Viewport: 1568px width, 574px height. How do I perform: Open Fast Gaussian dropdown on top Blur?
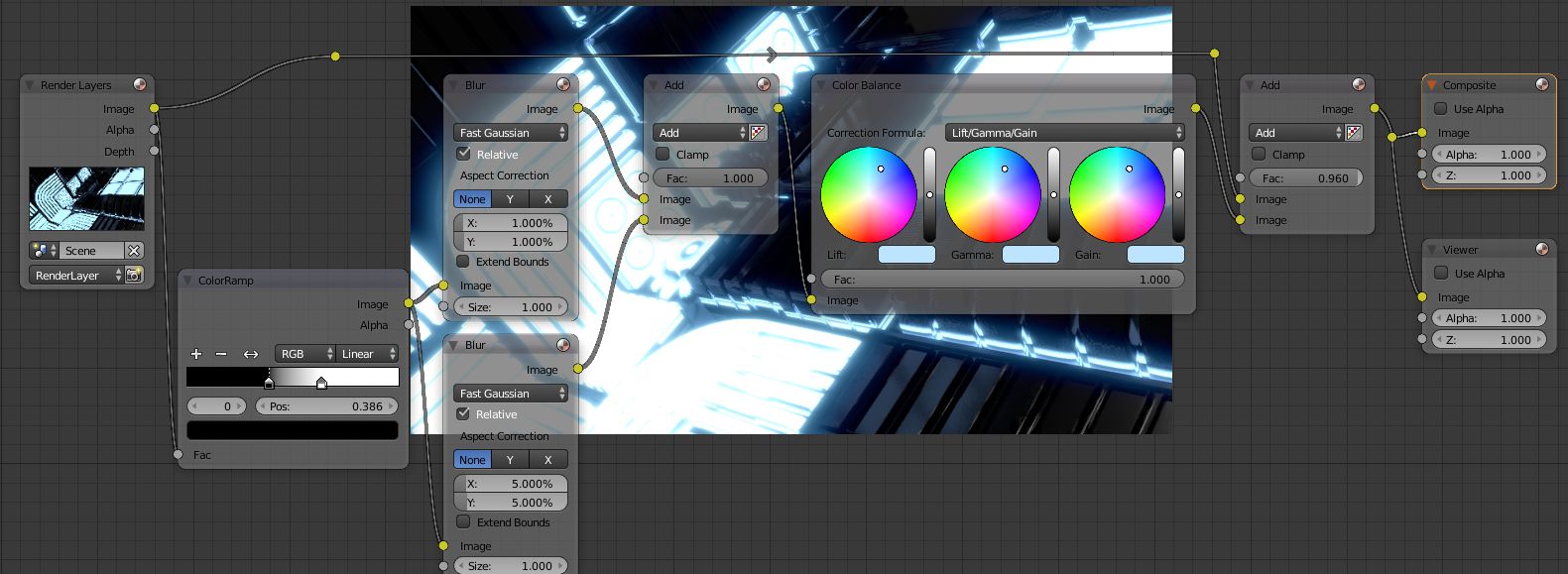tap(511, 133)
